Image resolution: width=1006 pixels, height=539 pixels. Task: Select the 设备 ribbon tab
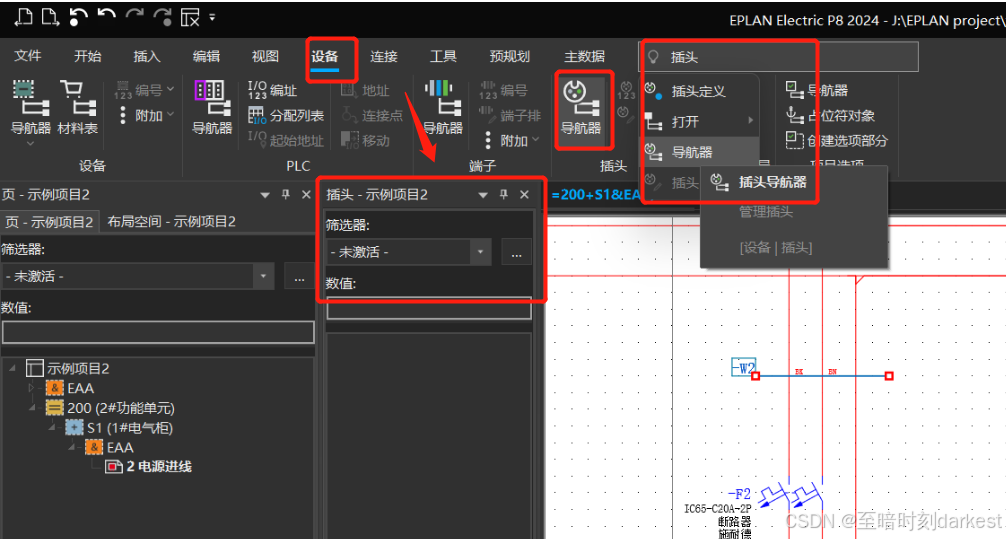pyautogui.click(x=325, y=56)
